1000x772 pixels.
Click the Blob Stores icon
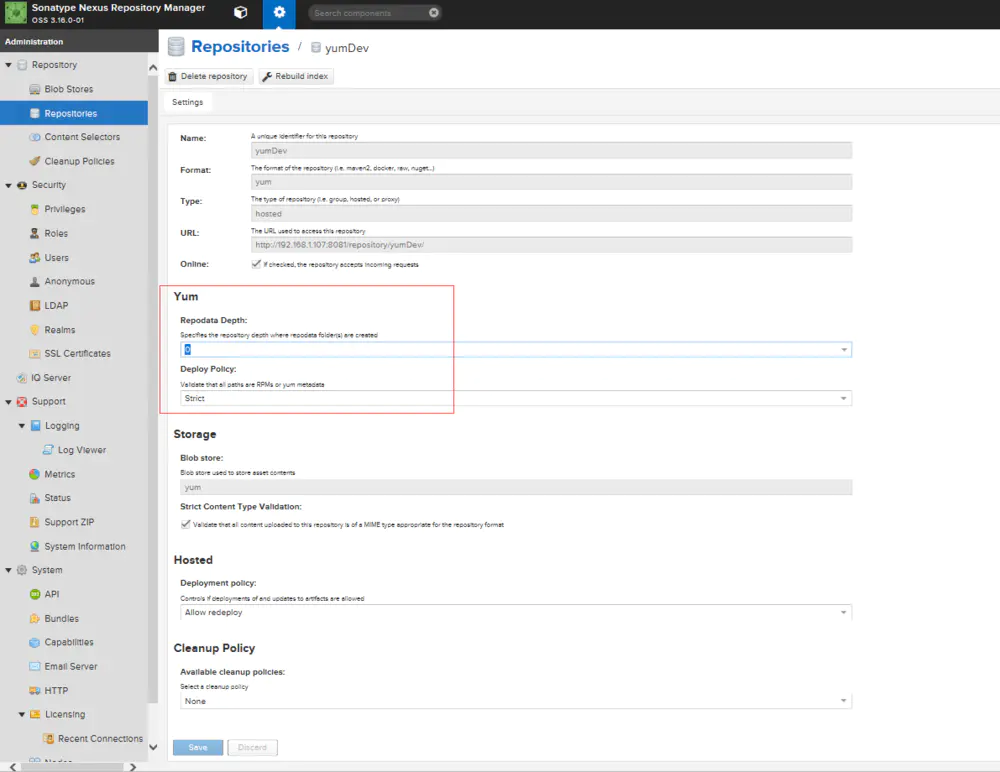point(35,89)
